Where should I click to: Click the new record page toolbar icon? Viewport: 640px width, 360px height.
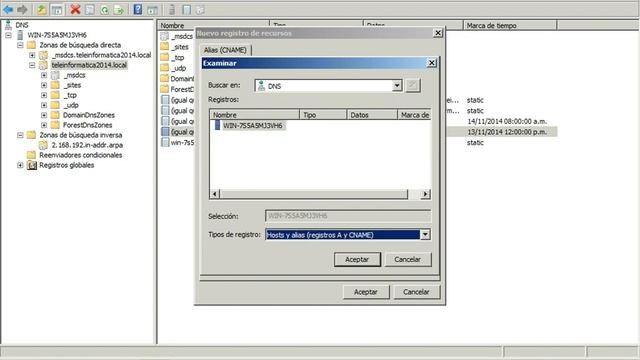coord(186,9)
